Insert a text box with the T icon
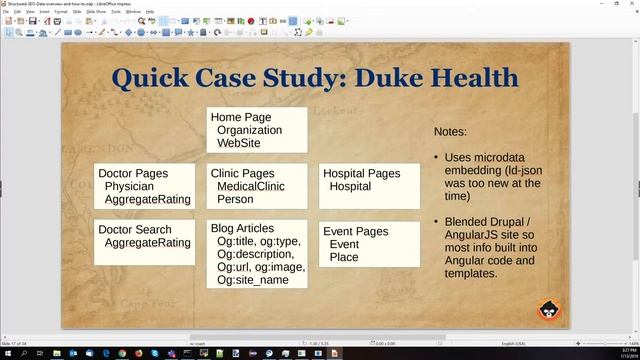Image resolution: width=640 pixels, height=360 pixels. point(263,21)
